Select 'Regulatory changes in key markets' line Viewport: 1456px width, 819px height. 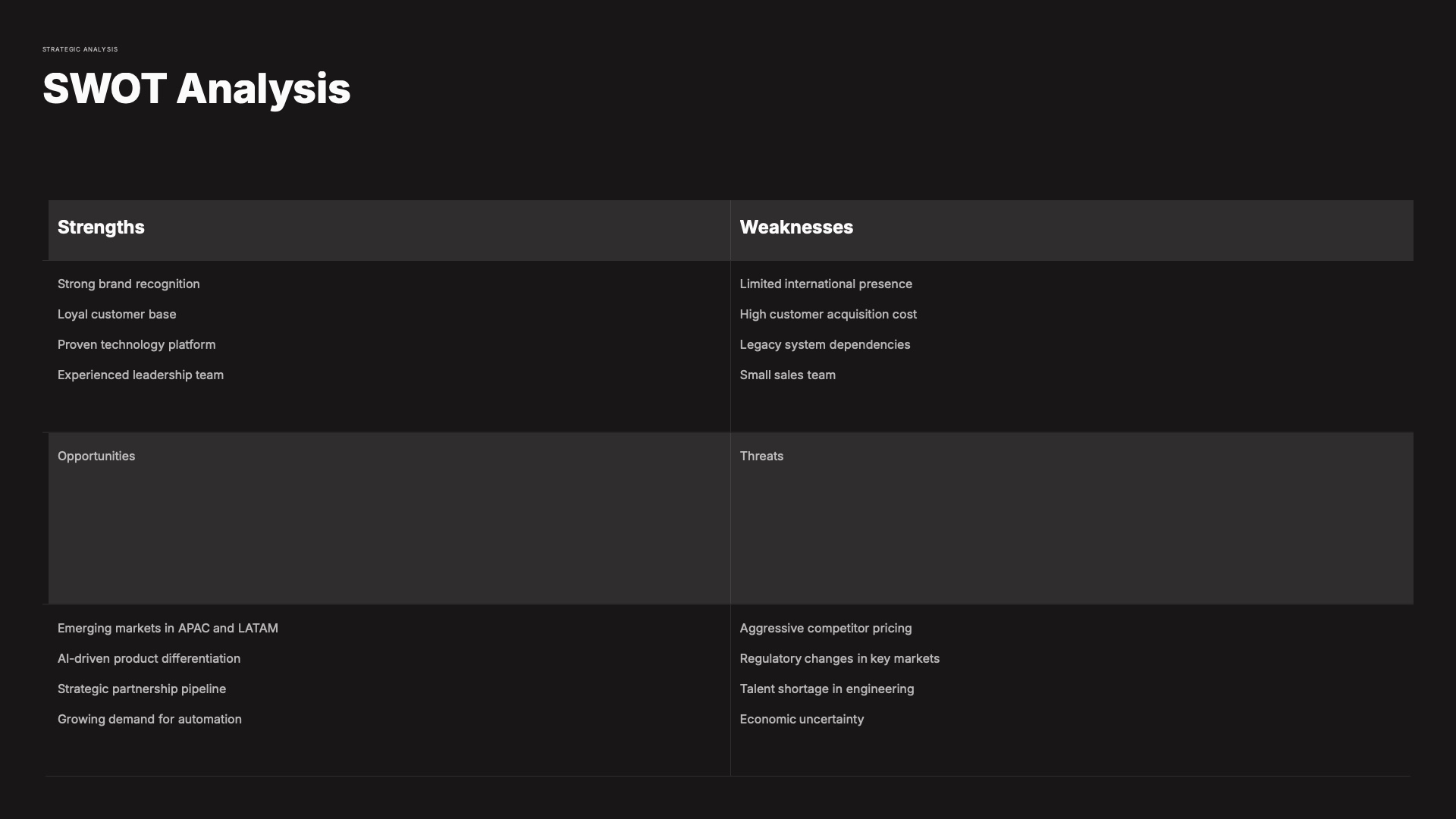point(839,659)
